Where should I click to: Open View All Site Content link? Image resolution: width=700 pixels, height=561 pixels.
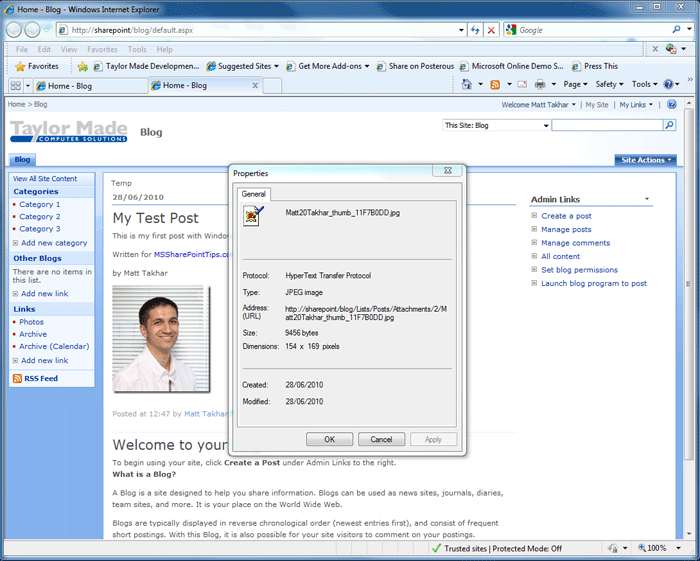tap(45, 179)
